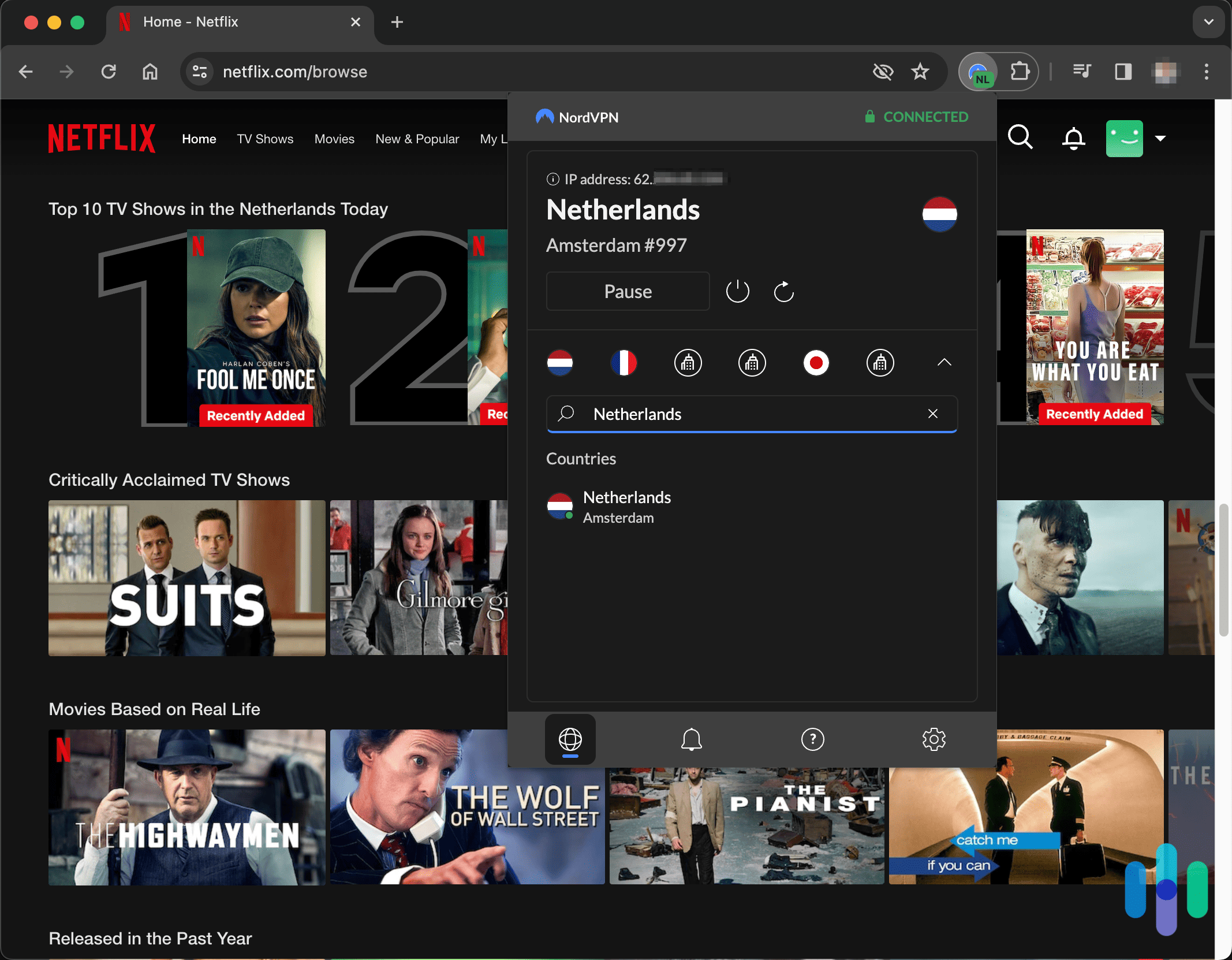The width and height of the screenshot is (1232, 960).
Task: Collapse the quick-connect row with the chevron
Action: 944,363
